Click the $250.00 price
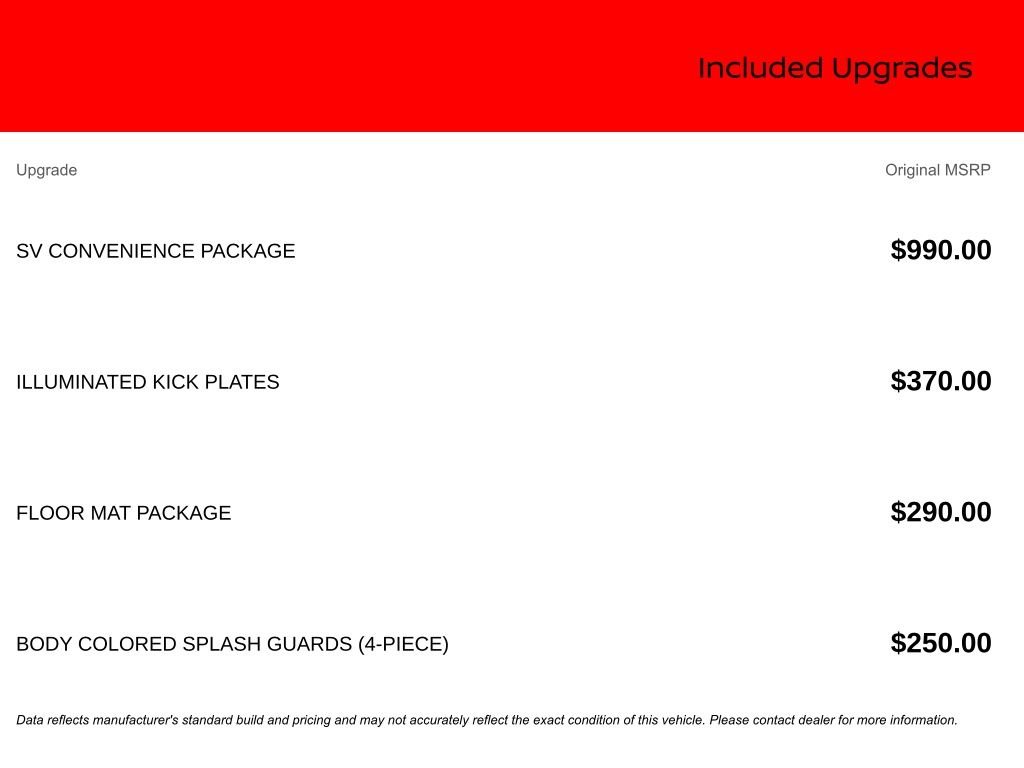The image size is (1024, 768). pyautogui.click(x=940, y=643)
